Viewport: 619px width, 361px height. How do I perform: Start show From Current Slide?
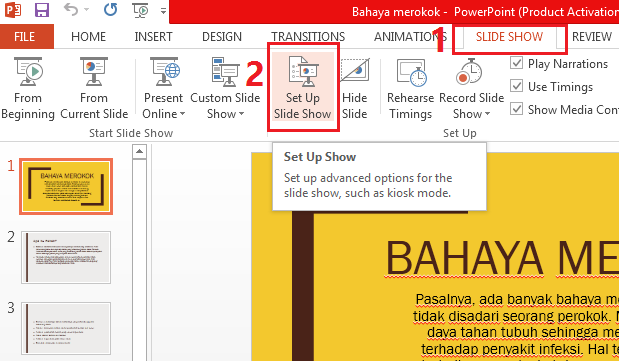(94, 88)
